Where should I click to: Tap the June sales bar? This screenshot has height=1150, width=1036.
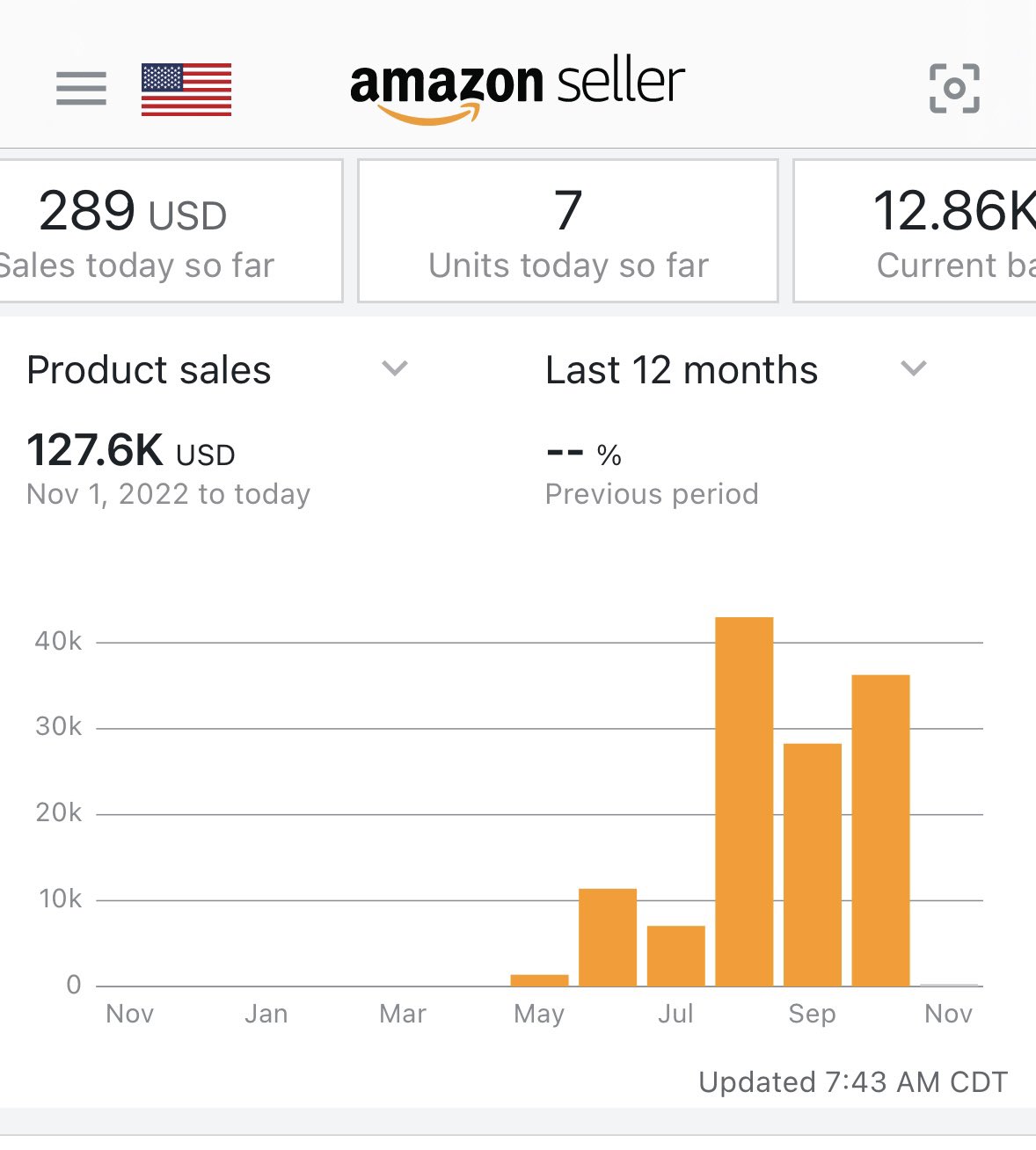[x=608, y=937]
